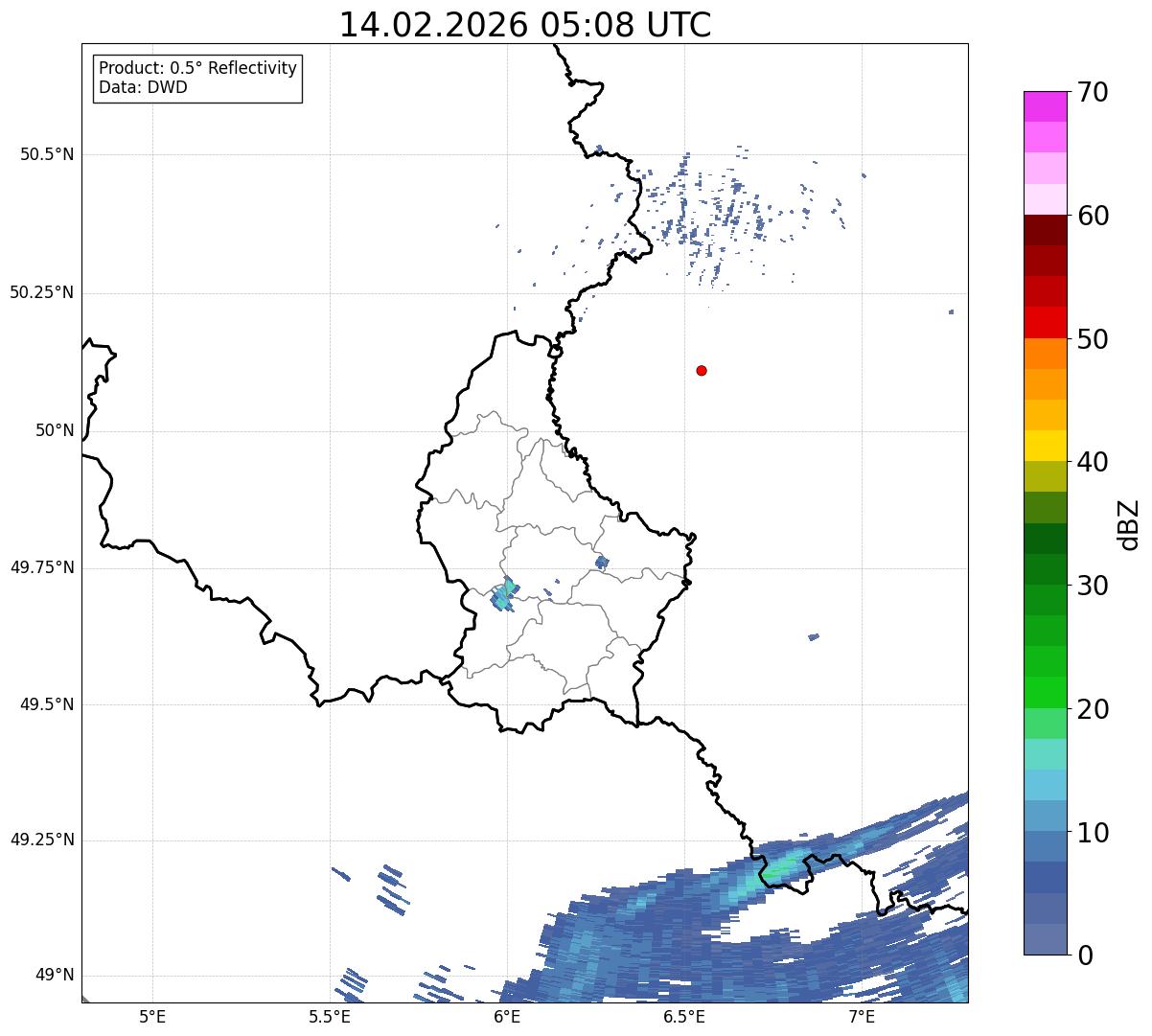Click the colorbar 20 tick label
Image resolution: width=1152 pixels, height=1036 pixels.
click(1093, 709)
